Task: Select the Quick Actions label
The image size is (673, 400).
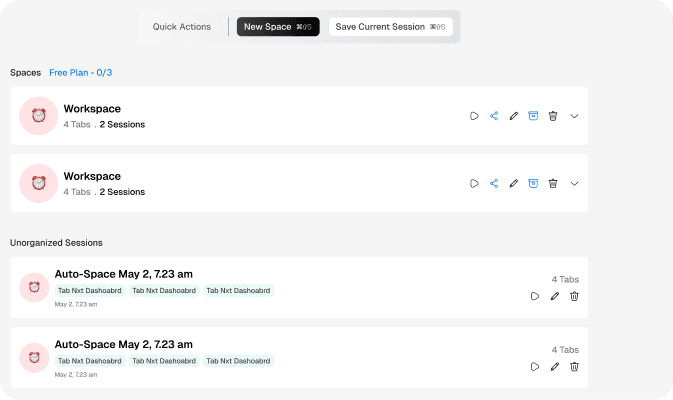Action: [x=182, y=27]
